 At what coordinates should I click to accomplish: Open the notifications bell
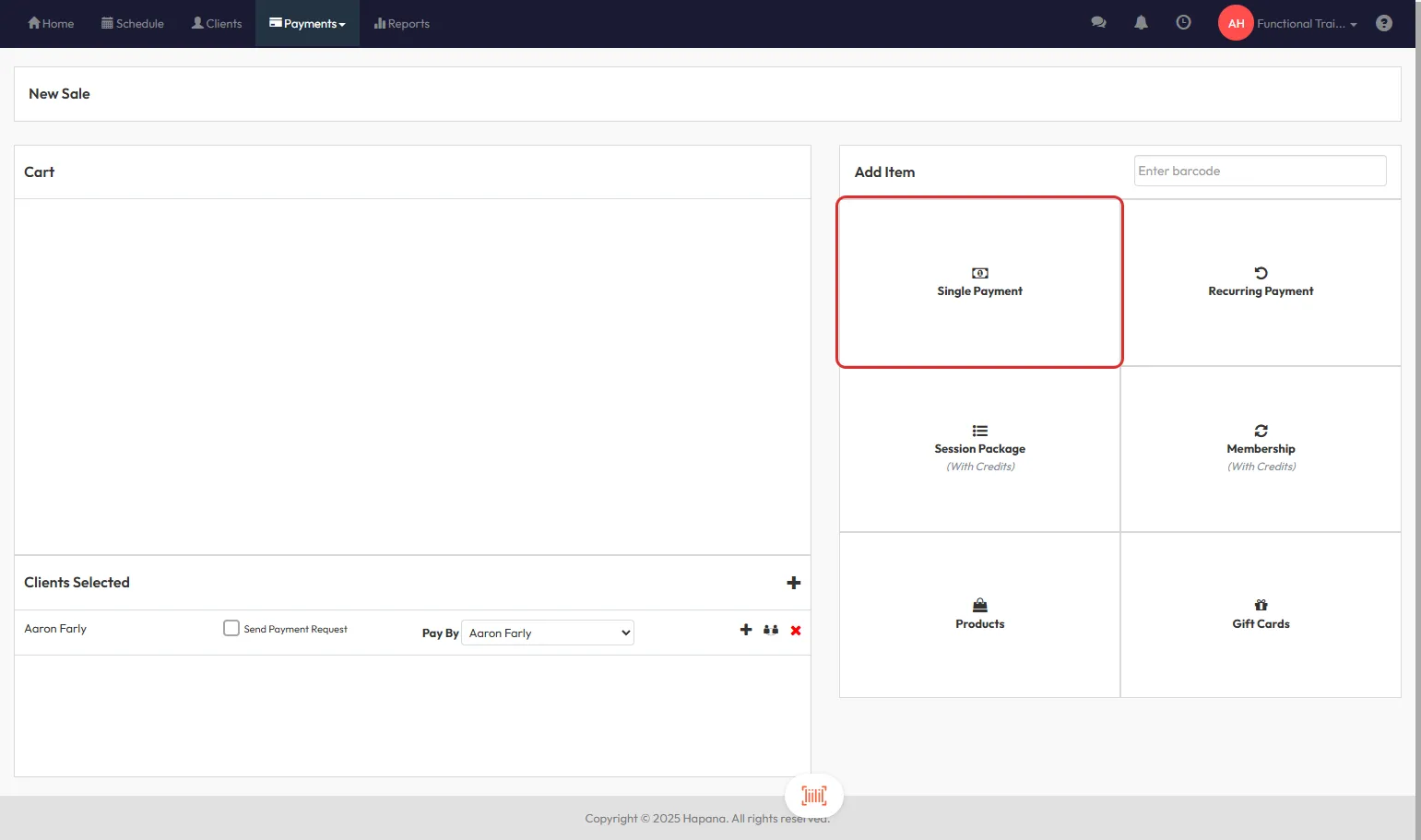tap(1141, 23)
